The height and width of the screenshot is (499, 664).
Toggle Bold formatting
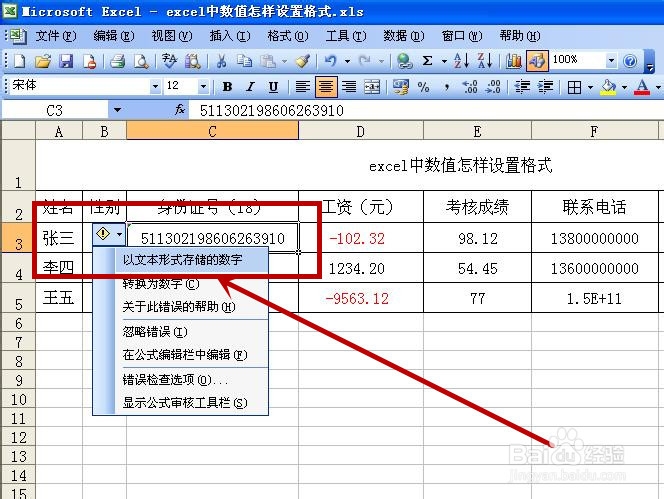(x=227, y=87)
